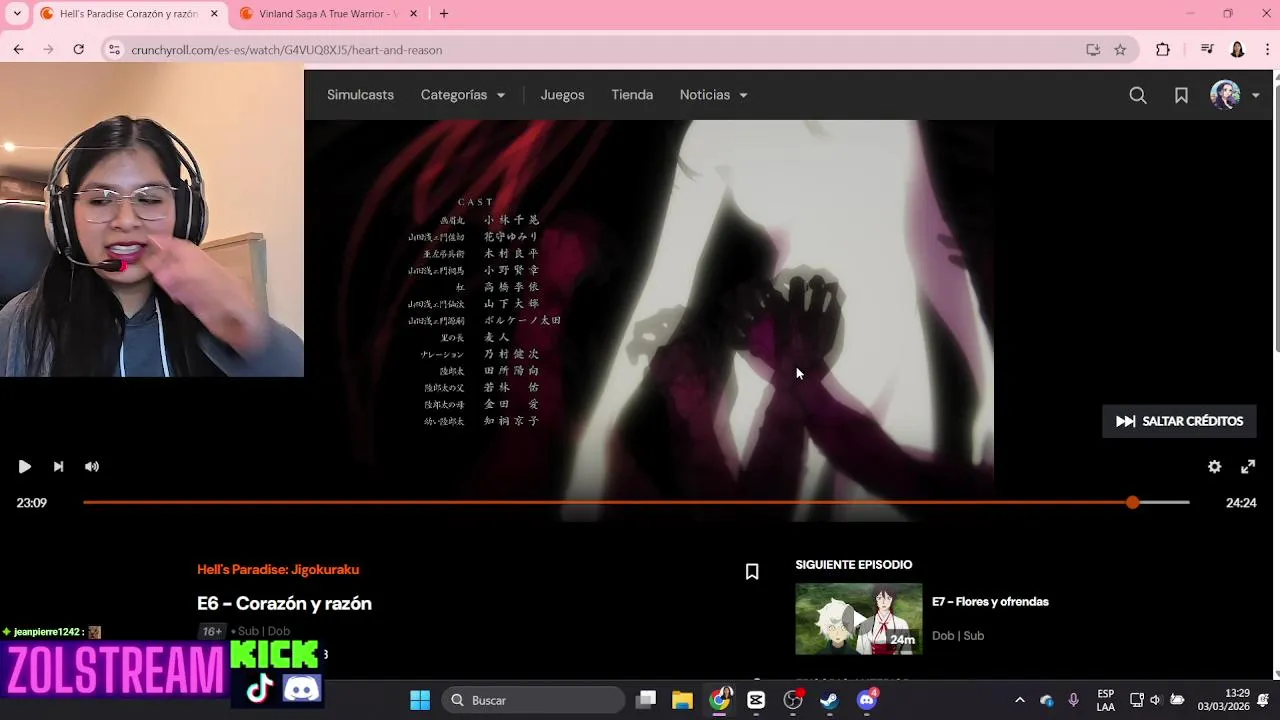
Task: Open video player settings gear
Action: coord(1214,467)
